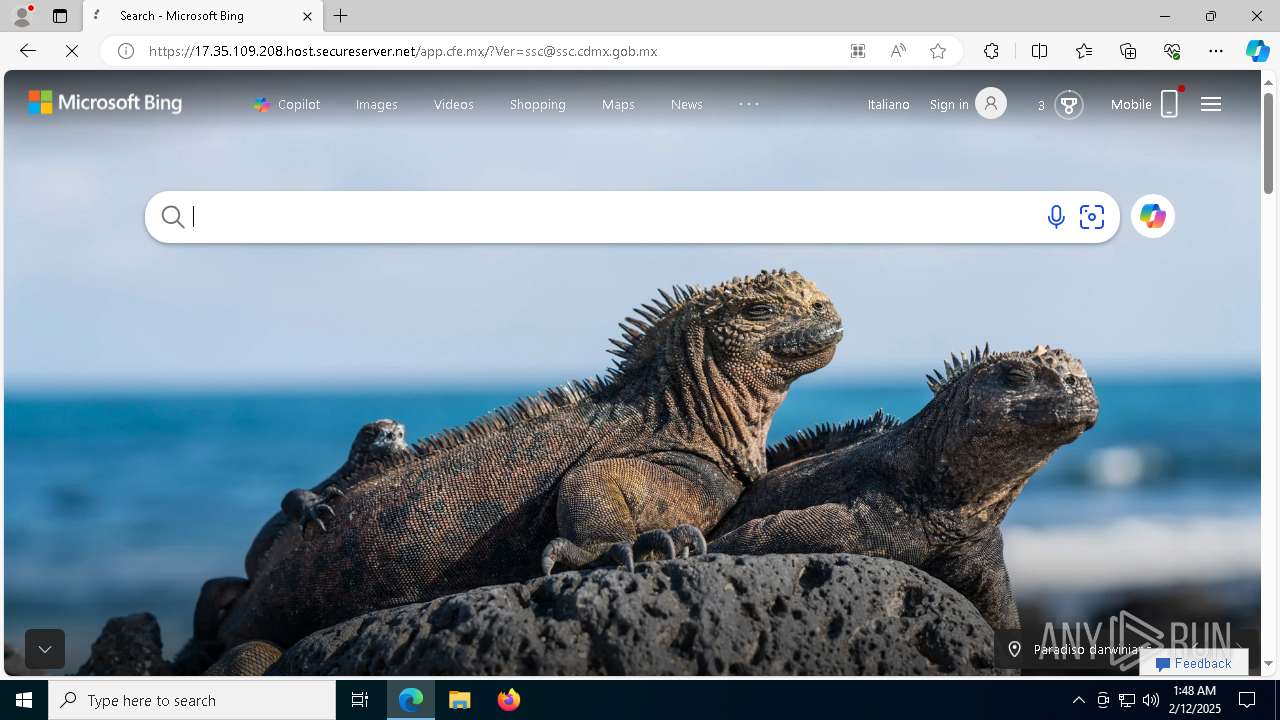This screenshot has height=720, width=1280.
Task: Click the address bar URL
Action: point(403,51)
